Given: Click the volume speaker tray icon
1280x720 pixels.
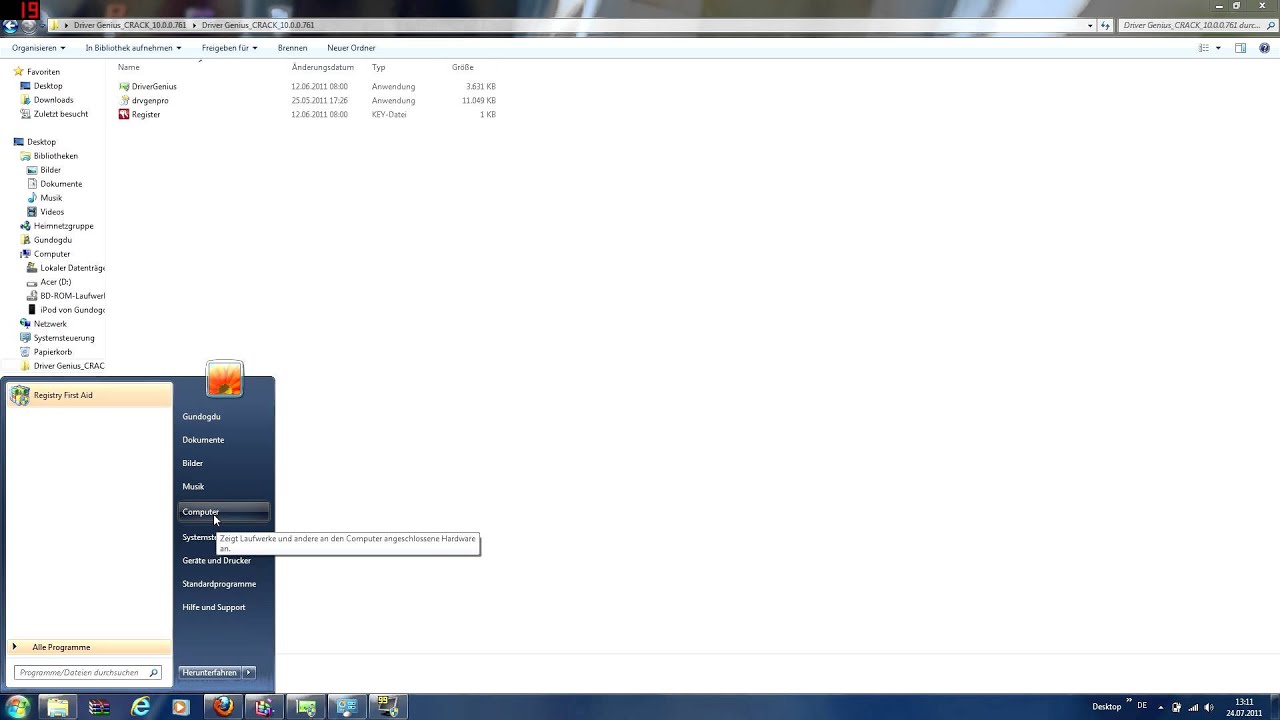Looking at the screenshot, I should pos(1208,707).
